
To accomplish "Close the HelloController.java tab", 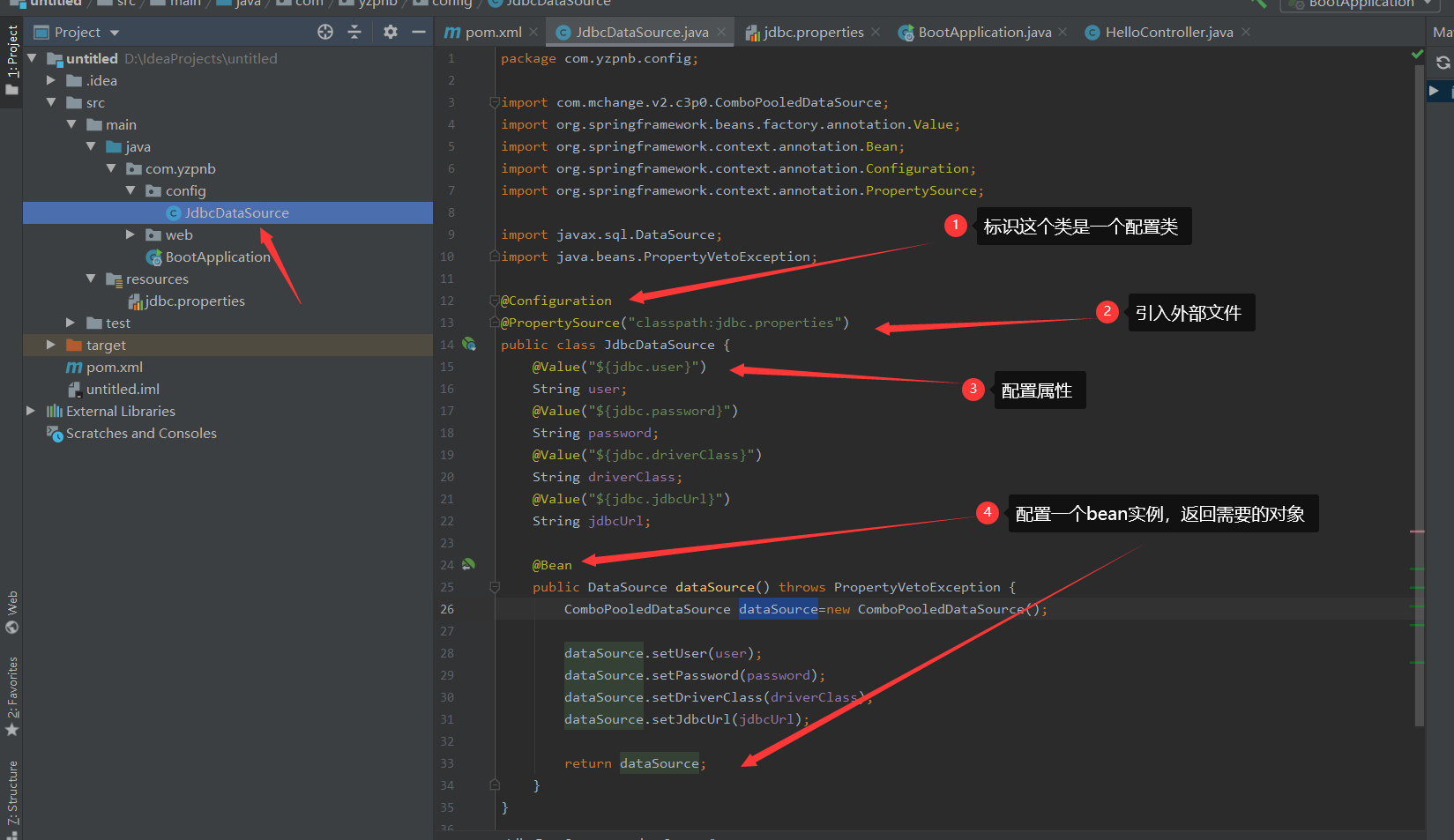I will (x=1246, y=32).
